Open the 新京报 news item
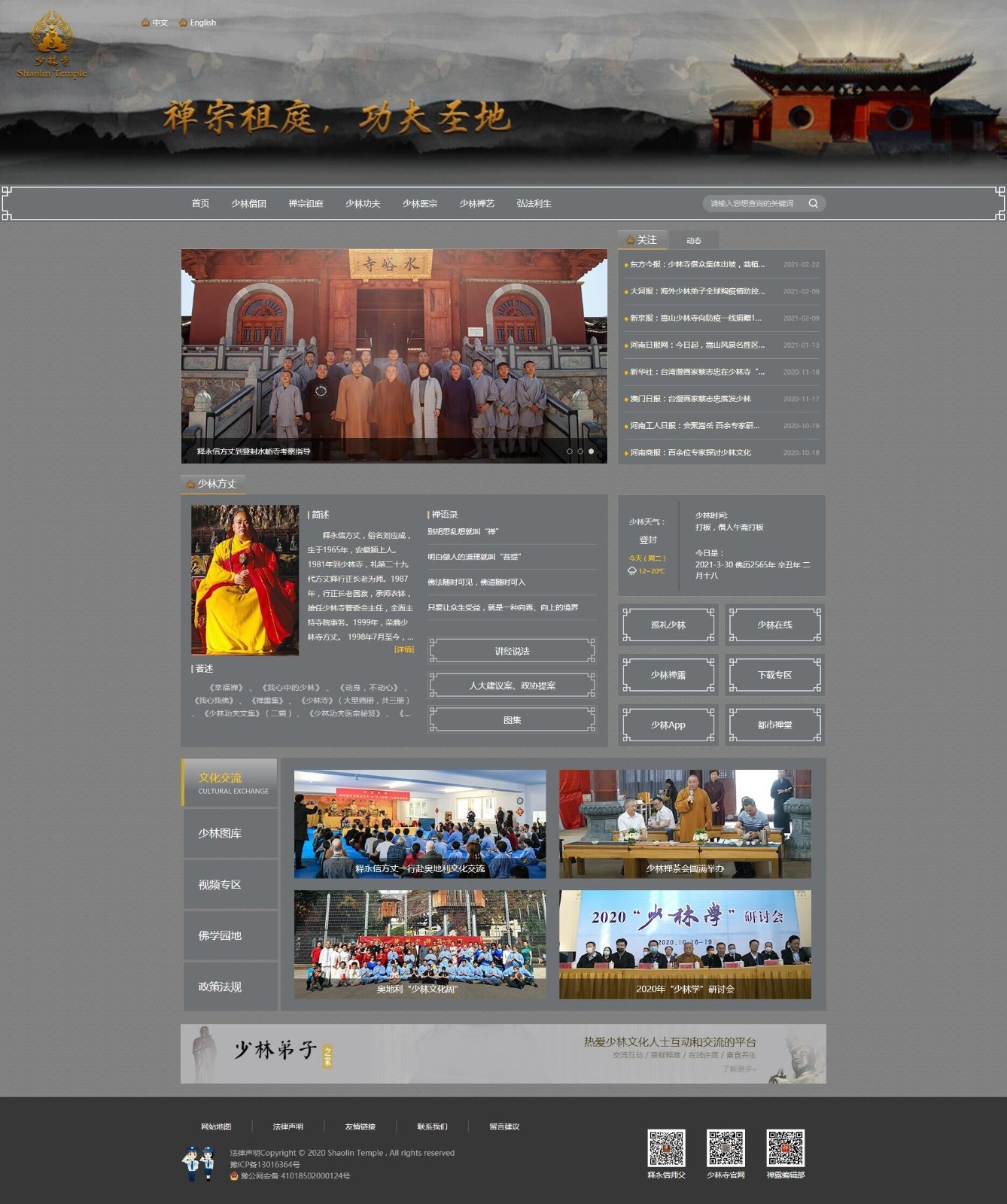Screen dimensions: 1007x1204 [696, 318]
